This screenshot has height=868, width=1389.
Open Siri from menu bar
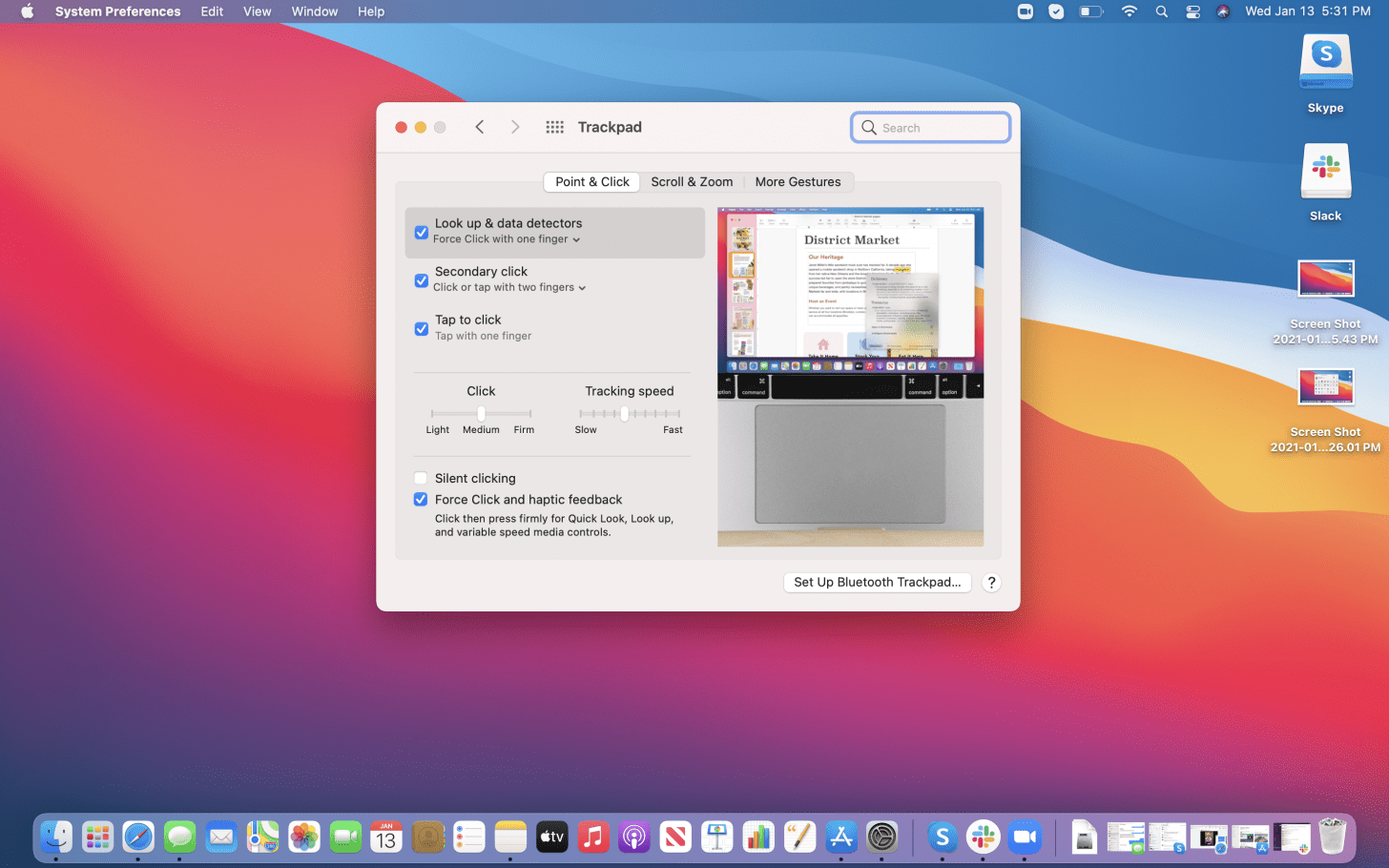click(x=1223, y=11)
